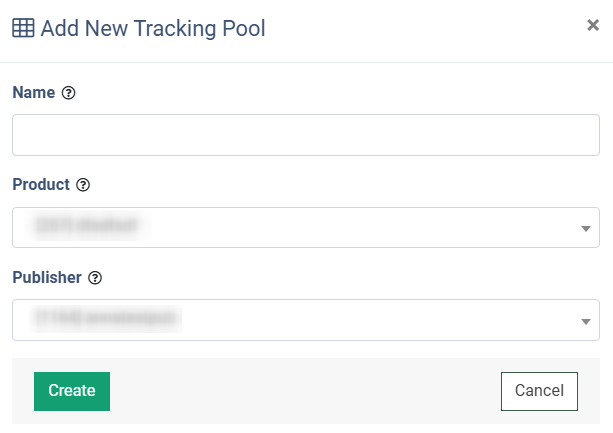This screenshot has width=613, height=433.
Task: Open the Publisher combo box
Action: click(x=306, y=320)
